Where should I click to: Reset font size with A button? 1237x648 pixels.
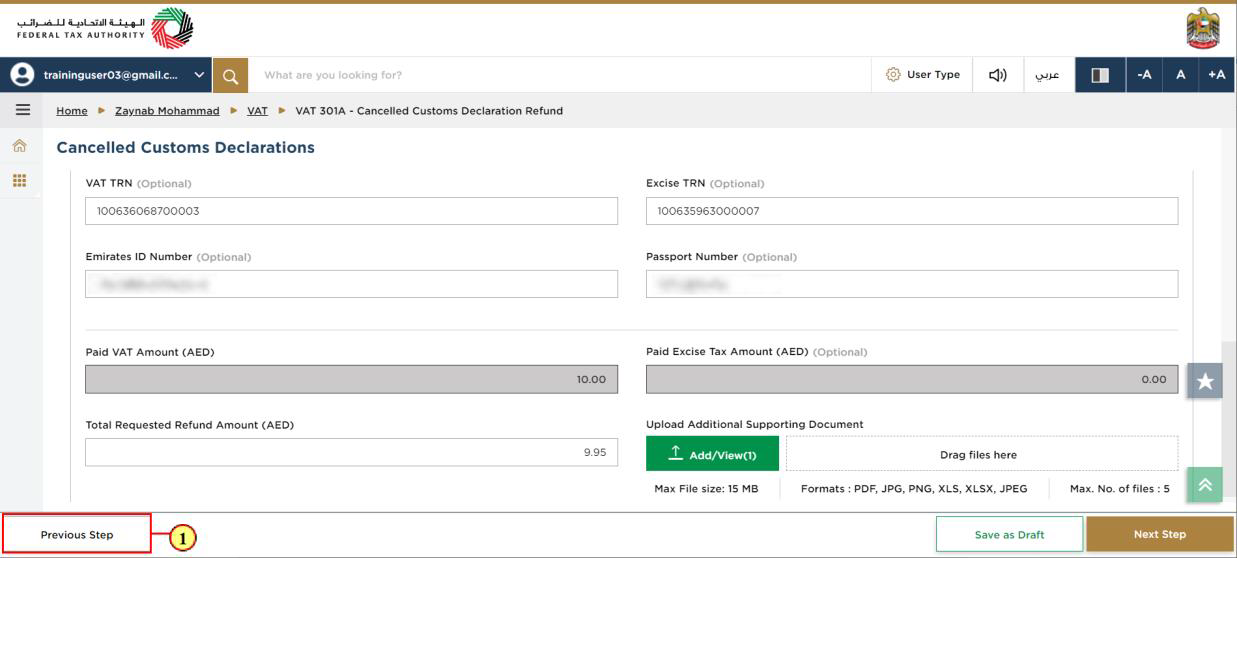point(1181,75)
